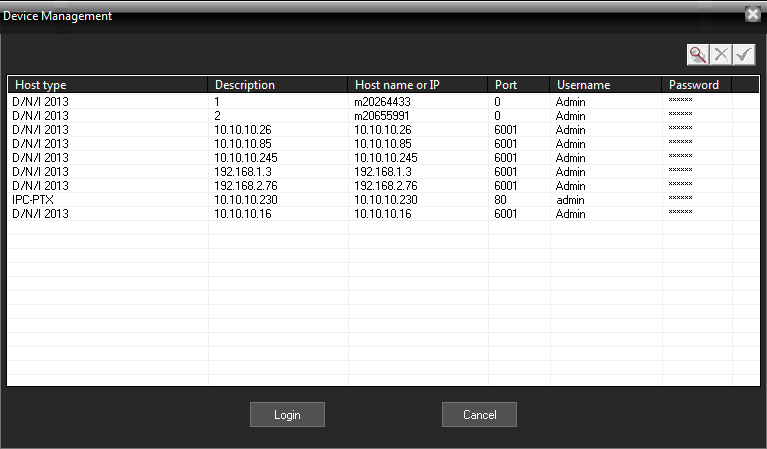Click password cell of 10.10.10.230 row
Screen dimensions: 767x449
pyautogui.click(x=680, y=198)
